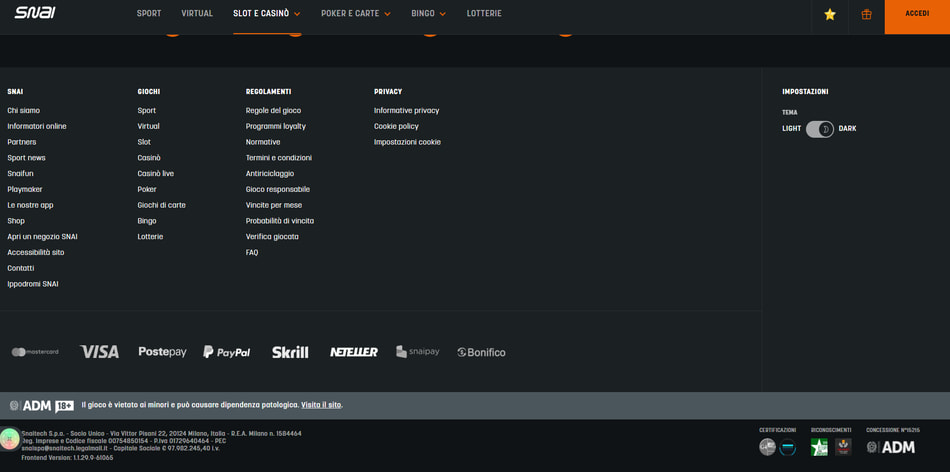Toggle the Light/Dark theme switch
The image size is (950, 472).
820,128
